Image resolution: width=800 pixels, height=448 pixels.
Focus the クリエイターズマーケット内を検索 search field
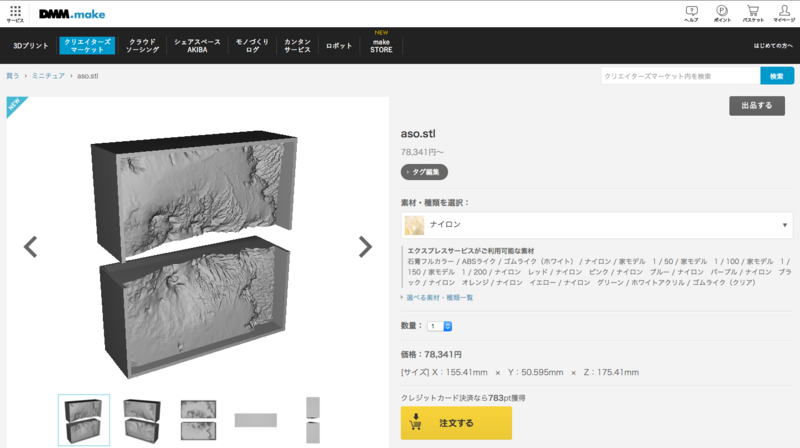681,76
